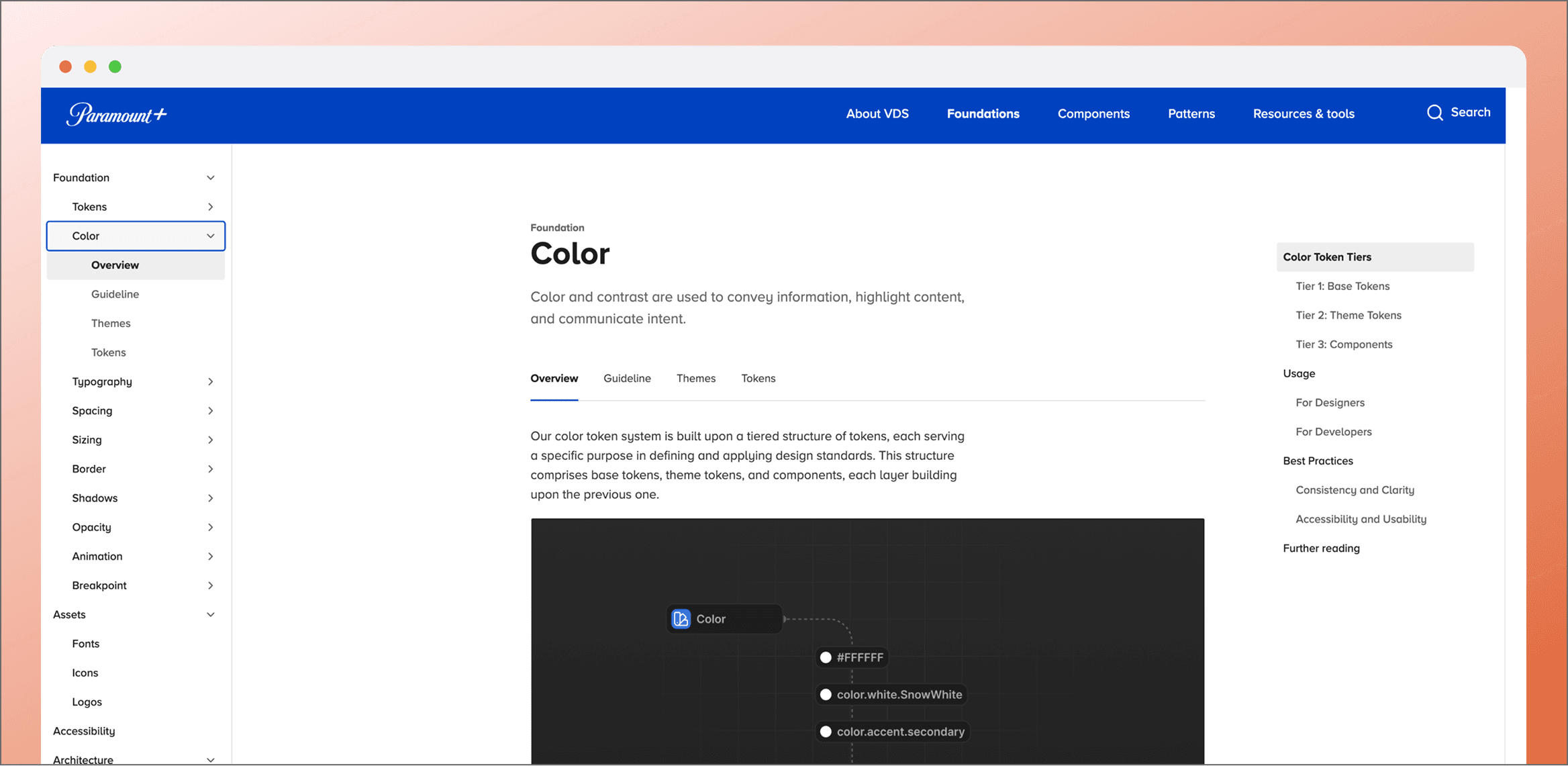The width and height of the screenshot is (1568, 766).
Task: Click the blue Color node icon
Action: coord(681,619)
